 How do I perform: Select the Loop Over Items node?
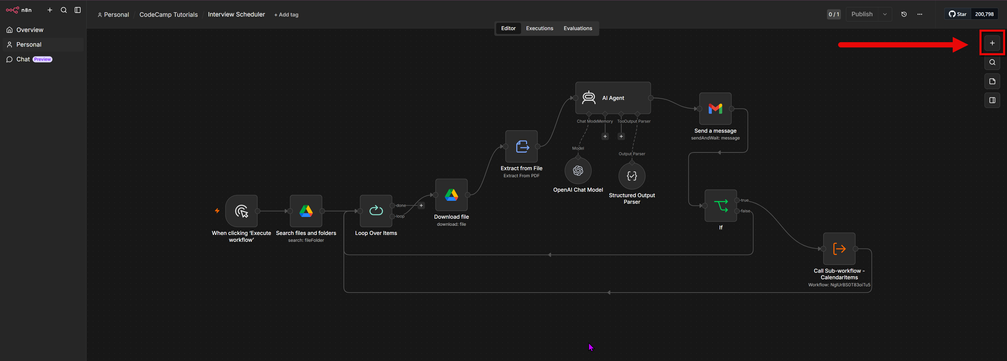coord(376,211)
